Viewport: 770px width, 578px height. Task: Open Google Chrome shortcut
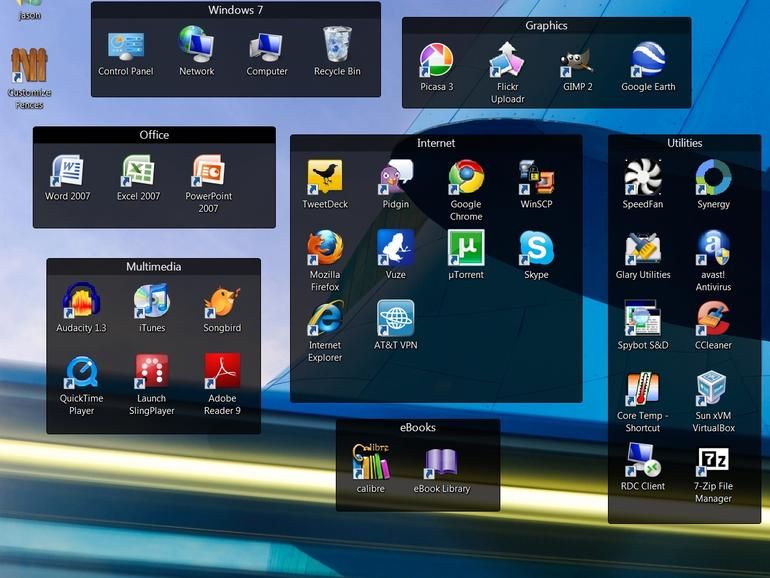click(x=466, y=178)
